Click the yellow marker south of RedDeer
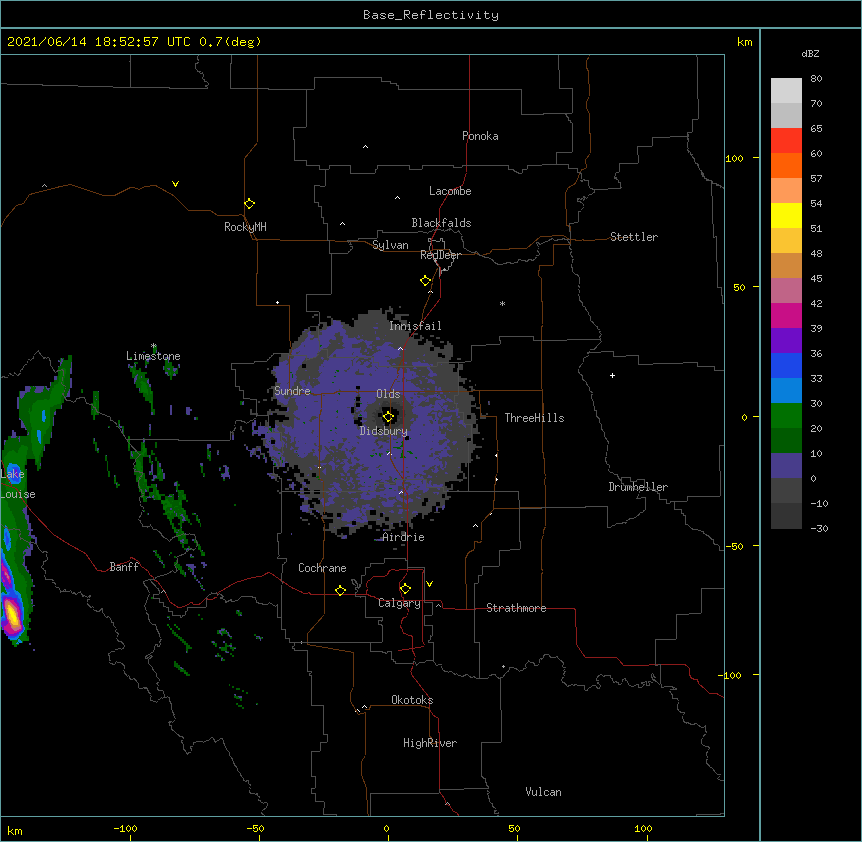The image size is (862, 842). (x=425, y=281)
